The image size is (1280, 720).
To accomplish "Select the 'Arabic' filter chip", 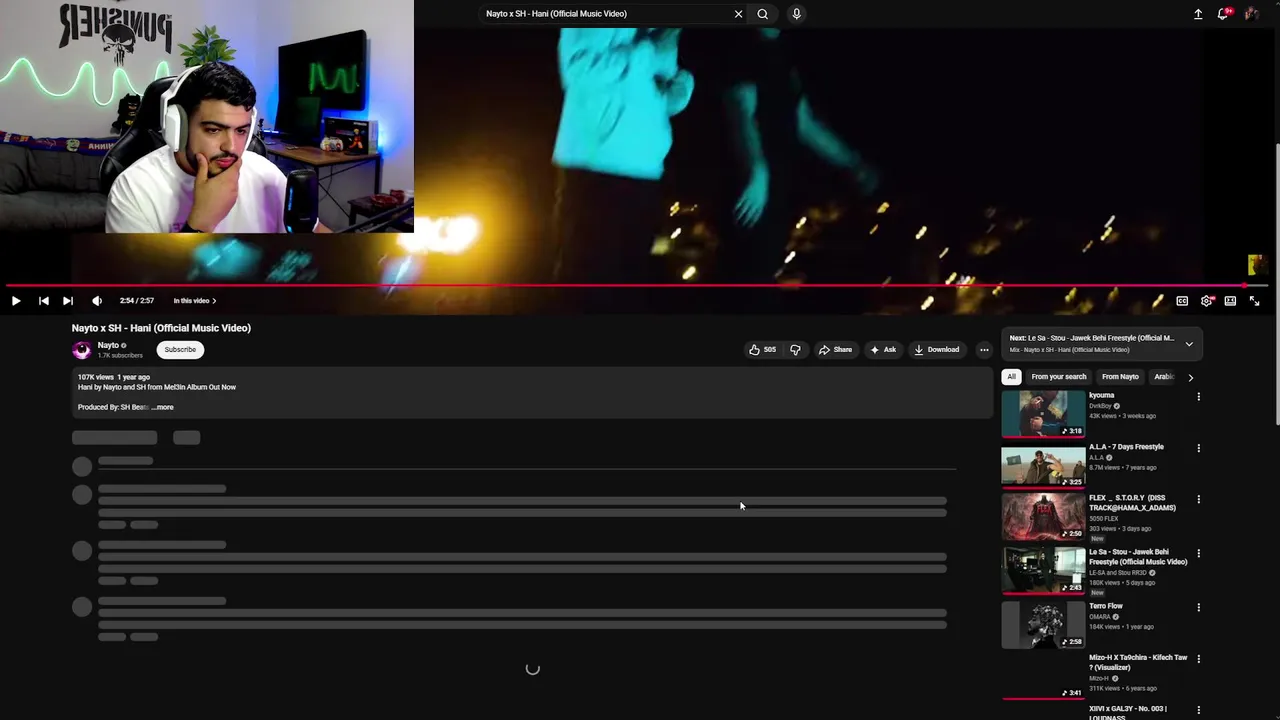I will click(x=1164, y=377).
